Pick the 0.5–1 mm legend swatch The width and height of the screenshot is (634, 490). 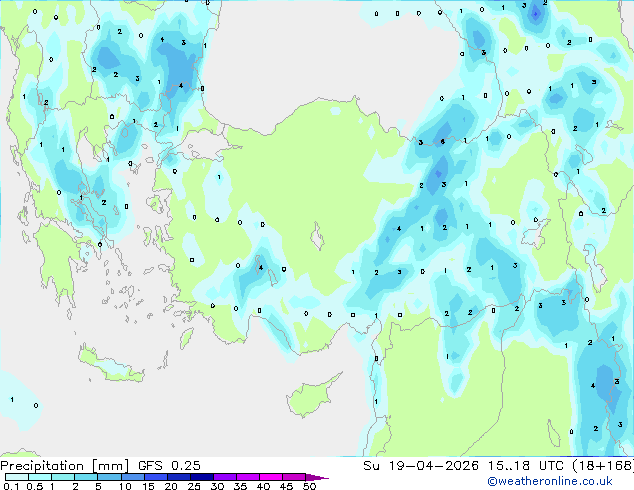(x=40, y=477)
